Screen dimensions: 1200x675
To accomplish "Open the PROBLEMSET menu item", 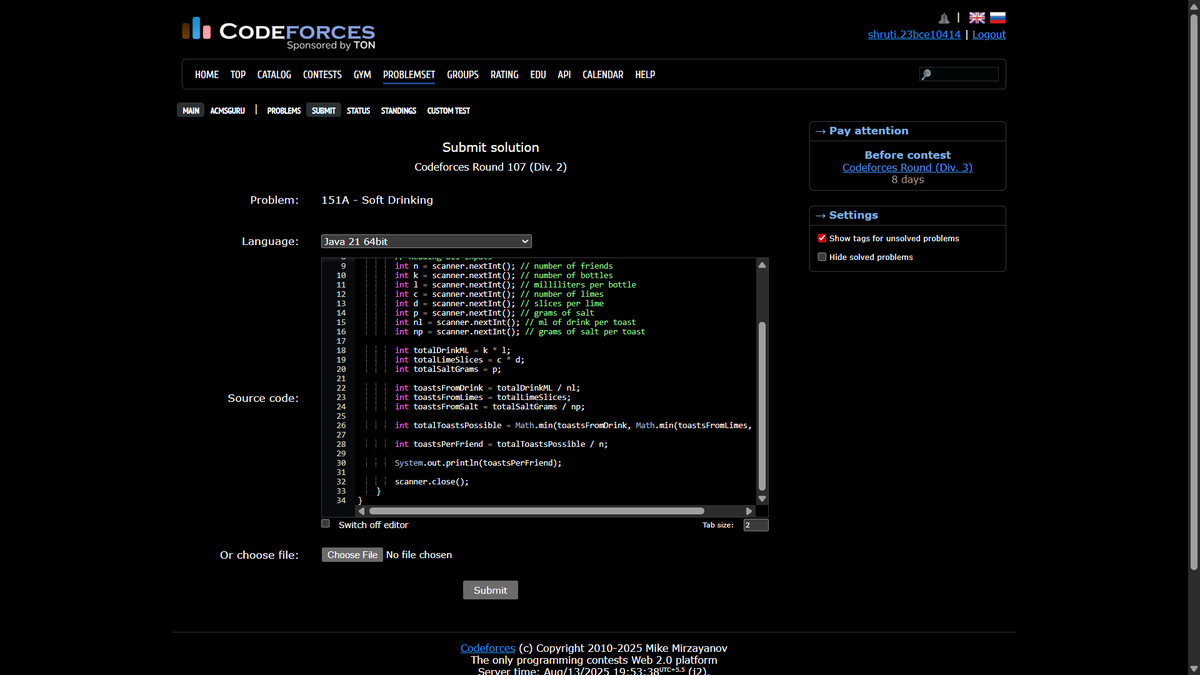I will (409, 75).
